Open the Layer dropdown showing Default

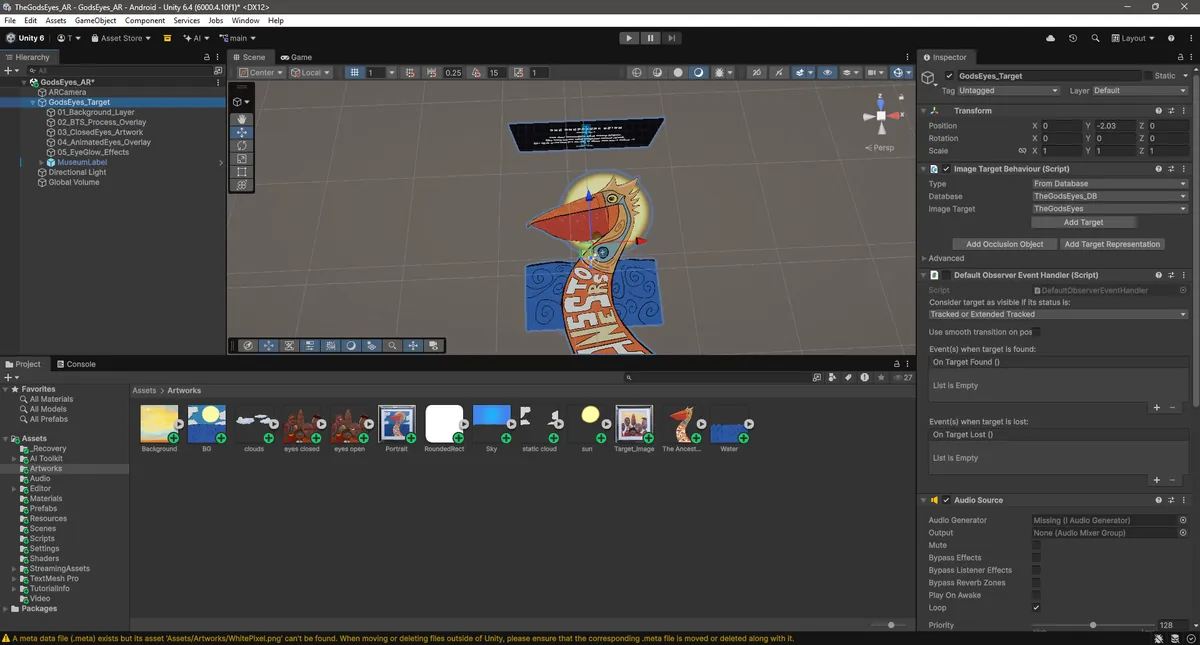pos(1139,90)
